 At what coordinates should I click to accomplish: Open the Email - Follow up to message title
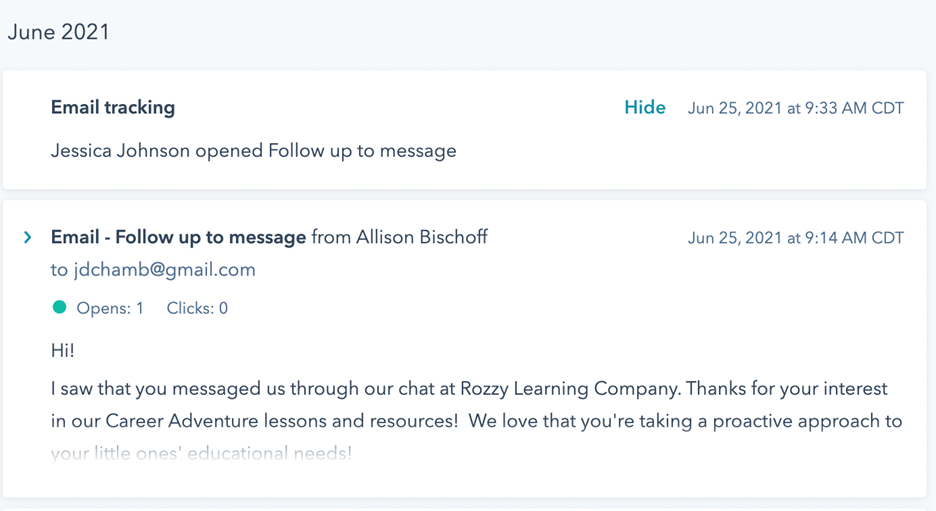[178, 238]
